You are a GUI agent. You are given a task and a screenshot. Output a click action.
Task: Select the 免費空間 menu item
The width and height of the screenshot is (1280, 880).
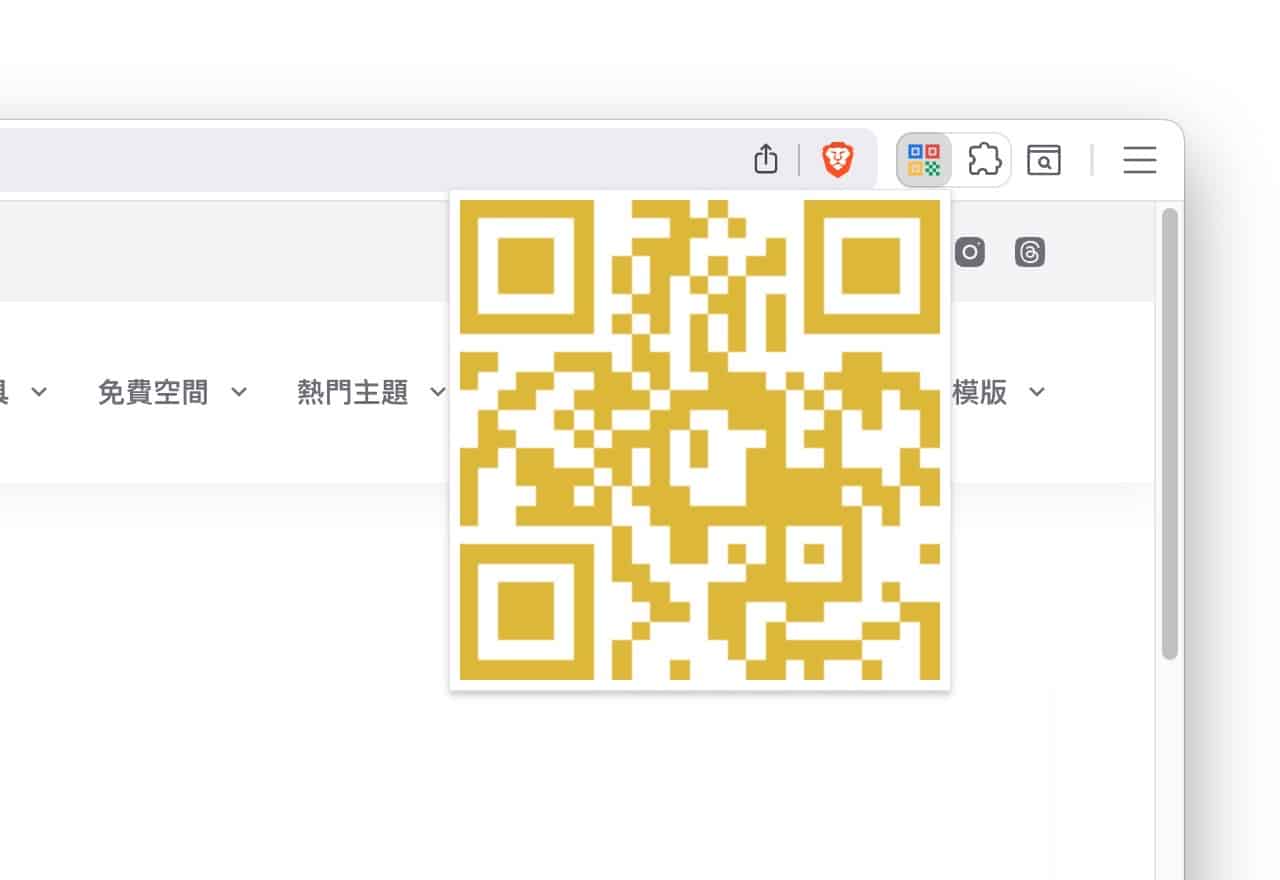click(x=153, y=392)
